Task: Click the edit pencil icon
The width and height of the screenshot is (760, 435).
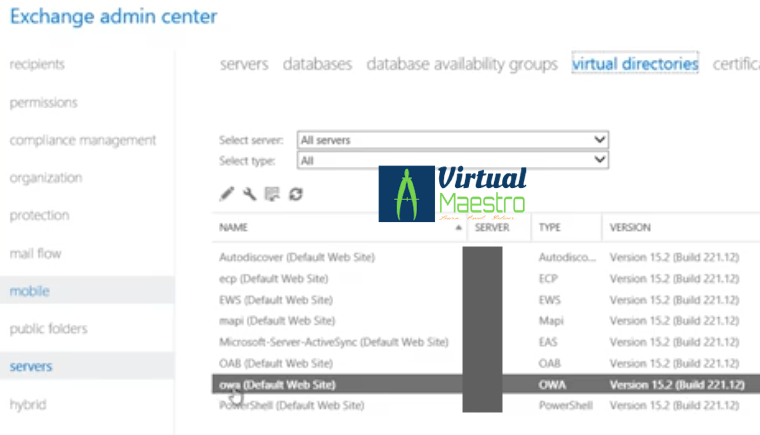Action: (227, 194)
